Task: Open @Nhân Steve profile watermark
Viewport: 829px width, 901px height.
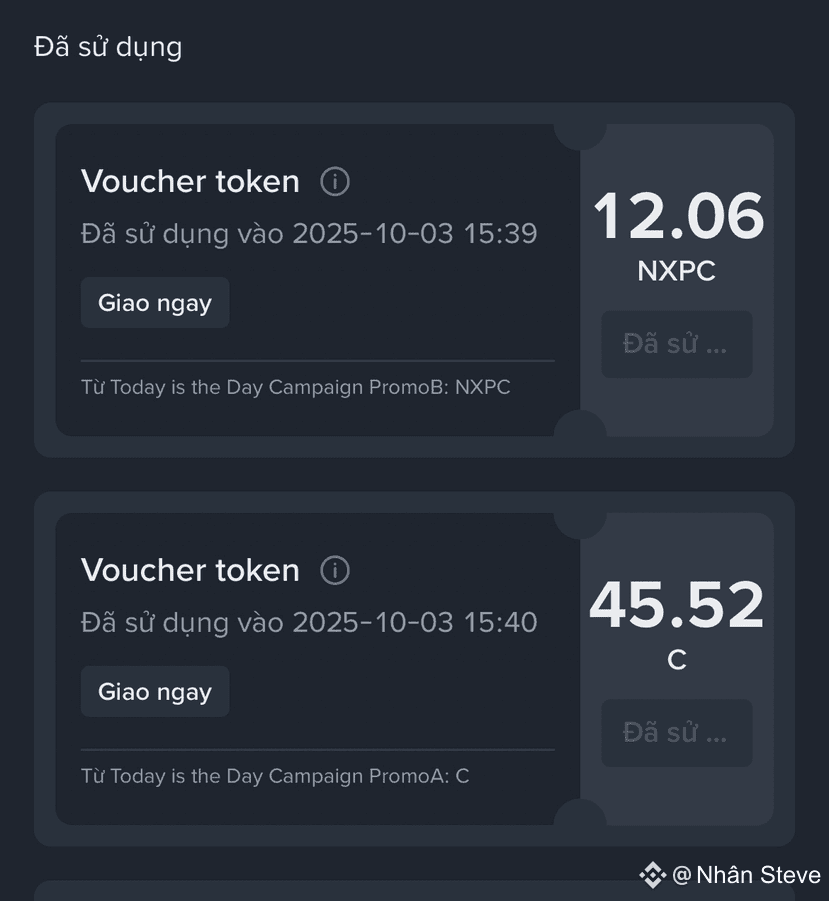Action: (746, 875)
